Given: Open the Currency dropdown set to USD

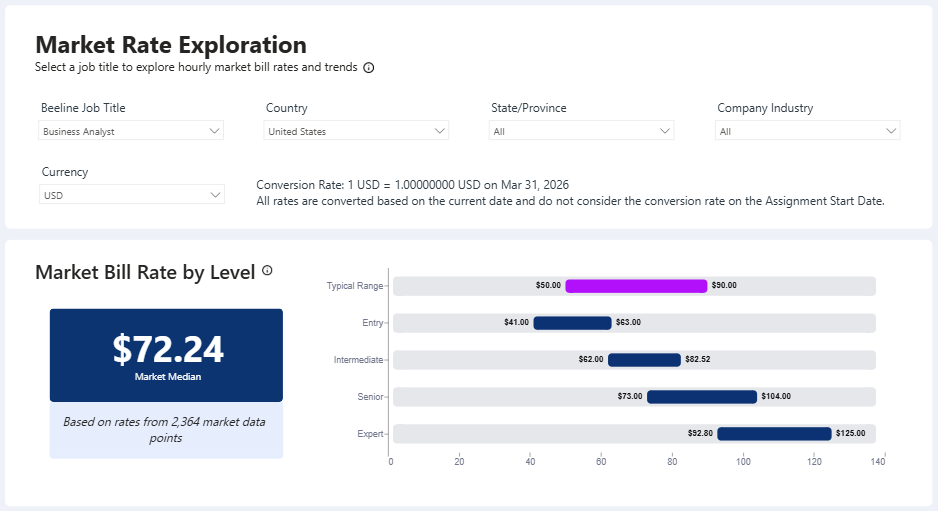Looking at the screenshot, I should click(x=132, y=195).
